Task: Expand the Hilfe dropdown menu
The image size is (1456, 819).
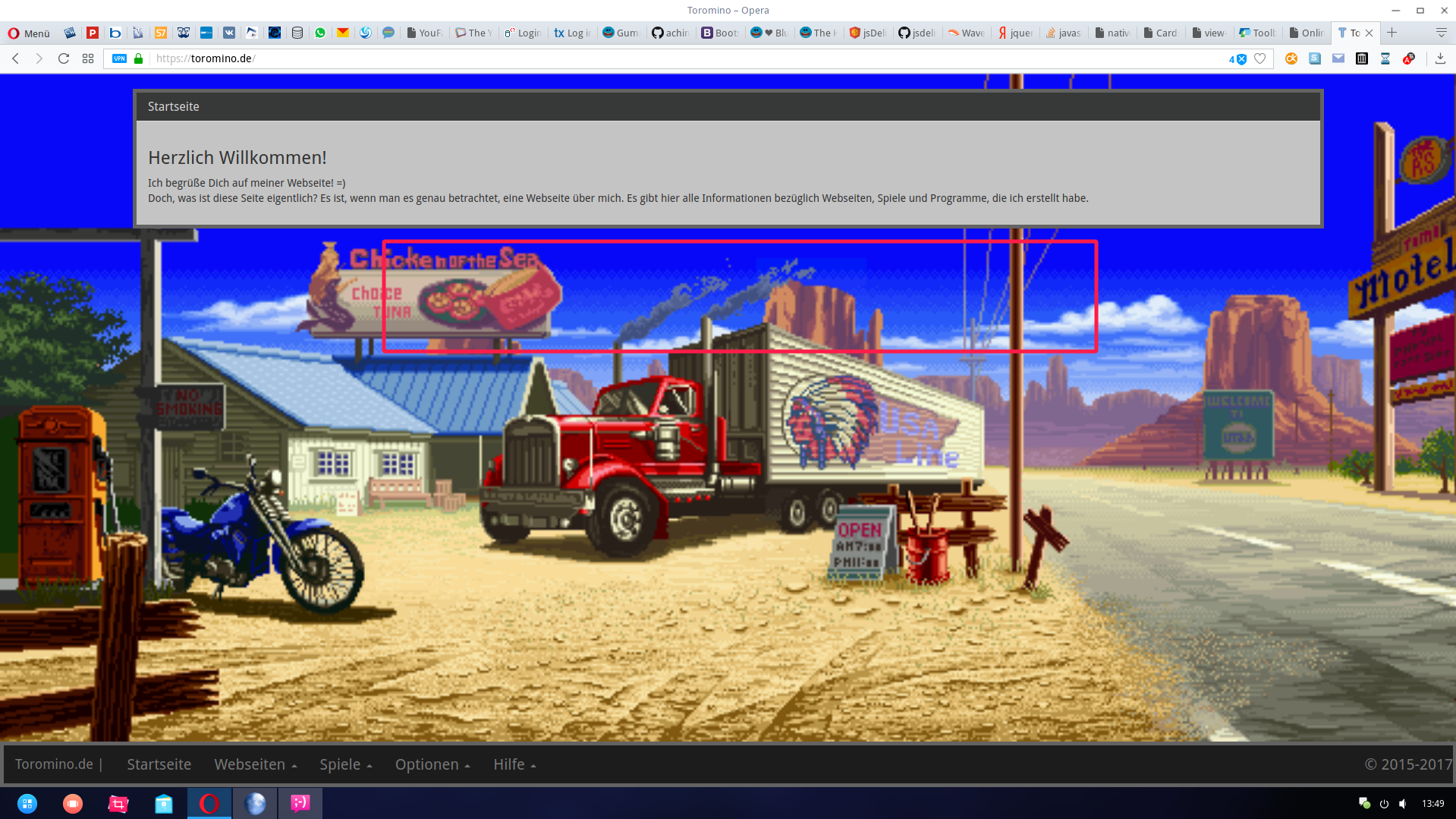Action: [x=514, y=764]
